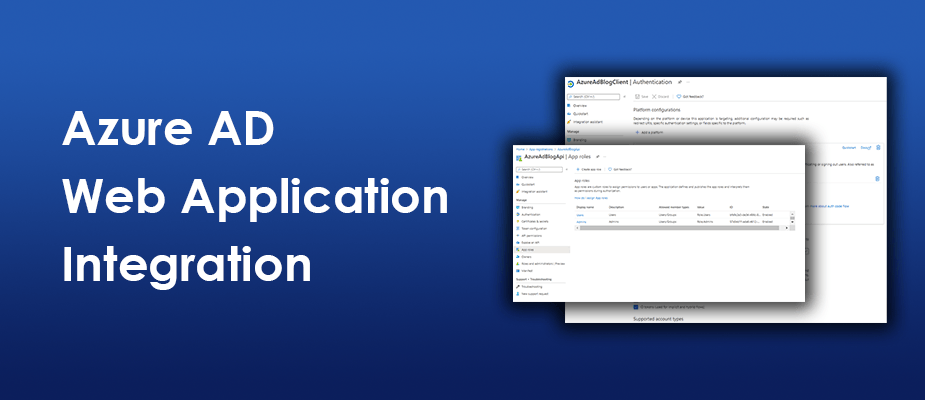Click the upper trash icon in Authentication window

tap(878, 147)
